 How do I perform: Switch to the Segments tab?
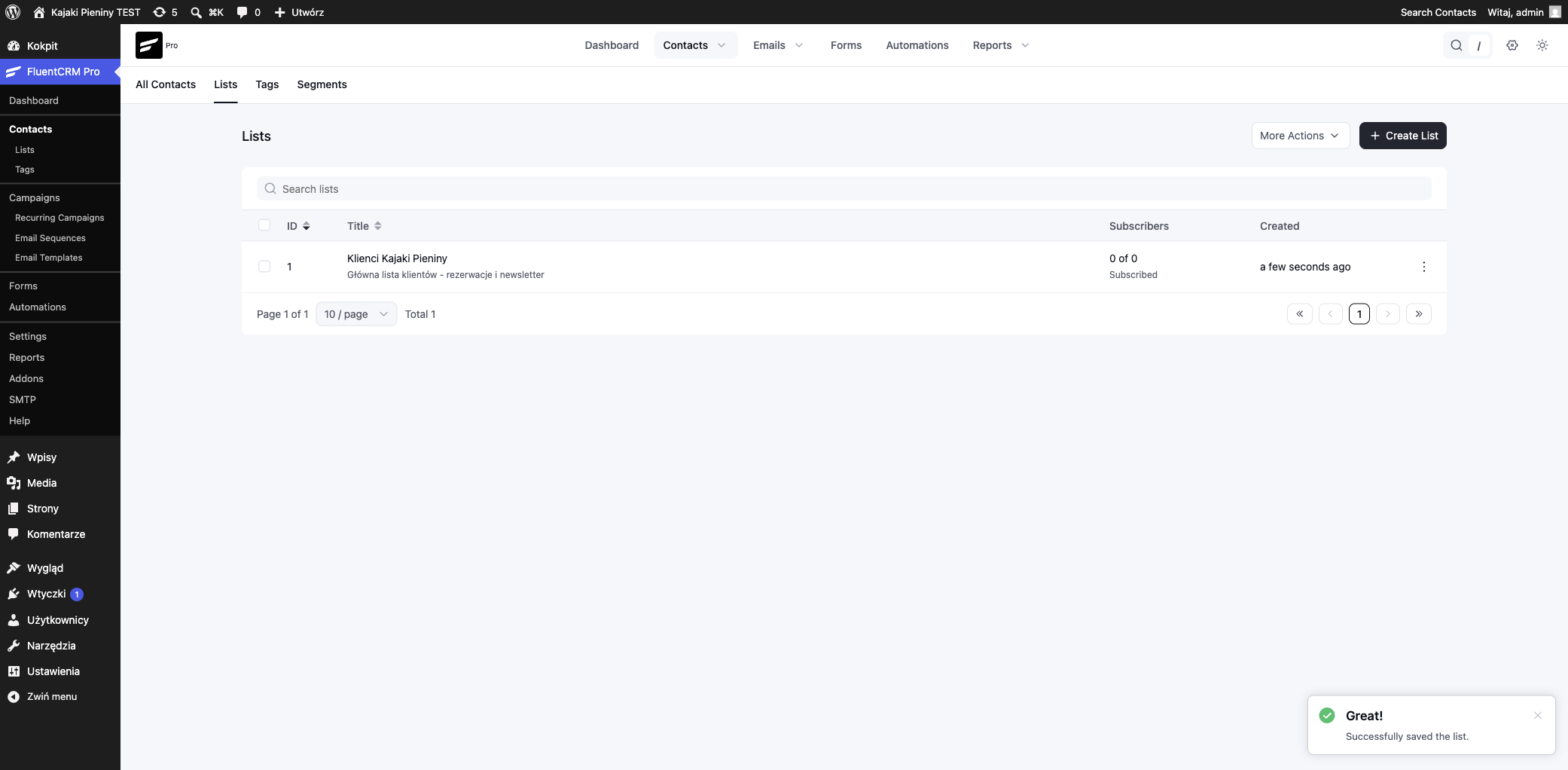tap(322, 84)
